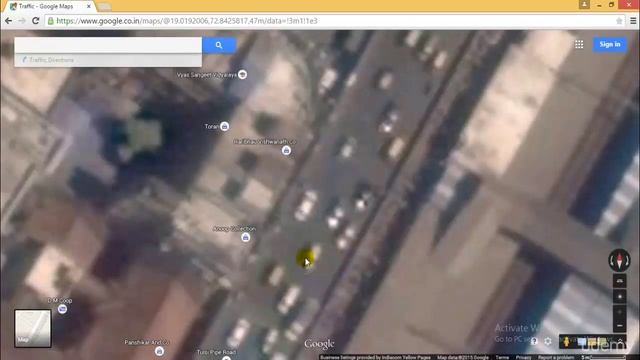Click the blue search magnifier button
The image size is (640, 360).
point(219,45)
